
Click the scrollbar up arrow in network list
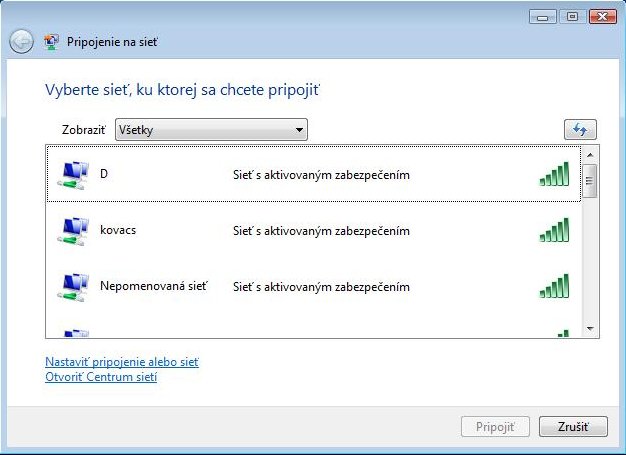(x=590, y=155)
